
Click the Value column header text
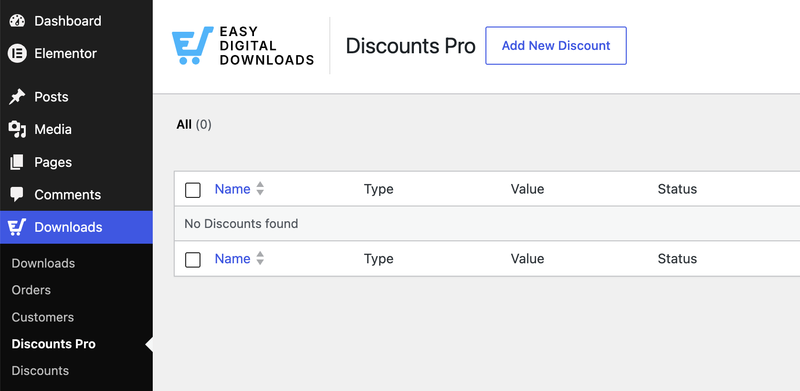pos(527,189)
